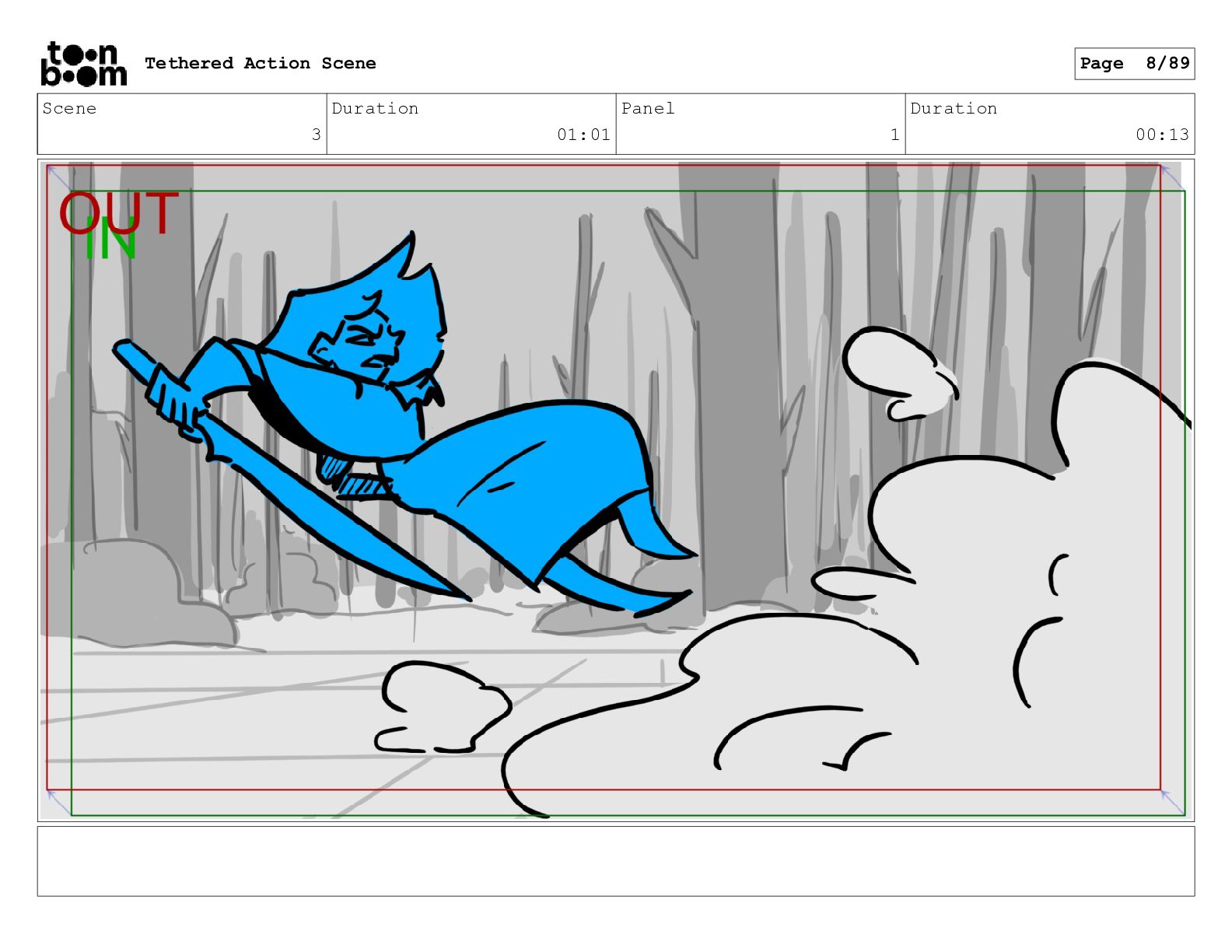Click the 'Panel' header label

point(648,108)
